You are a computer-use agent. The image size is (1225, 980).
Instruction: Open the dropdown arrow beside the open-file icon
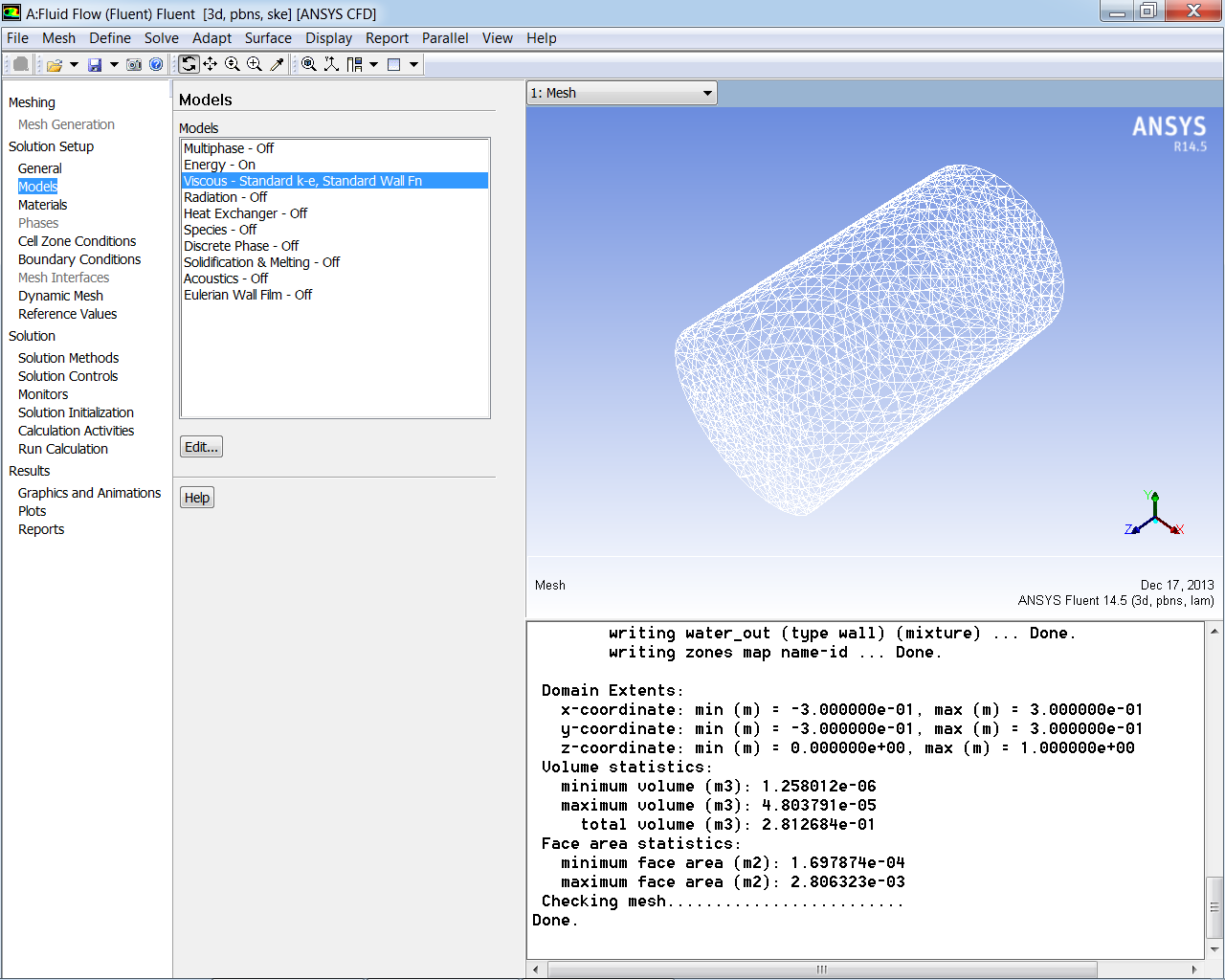click(x=74, y=64)
